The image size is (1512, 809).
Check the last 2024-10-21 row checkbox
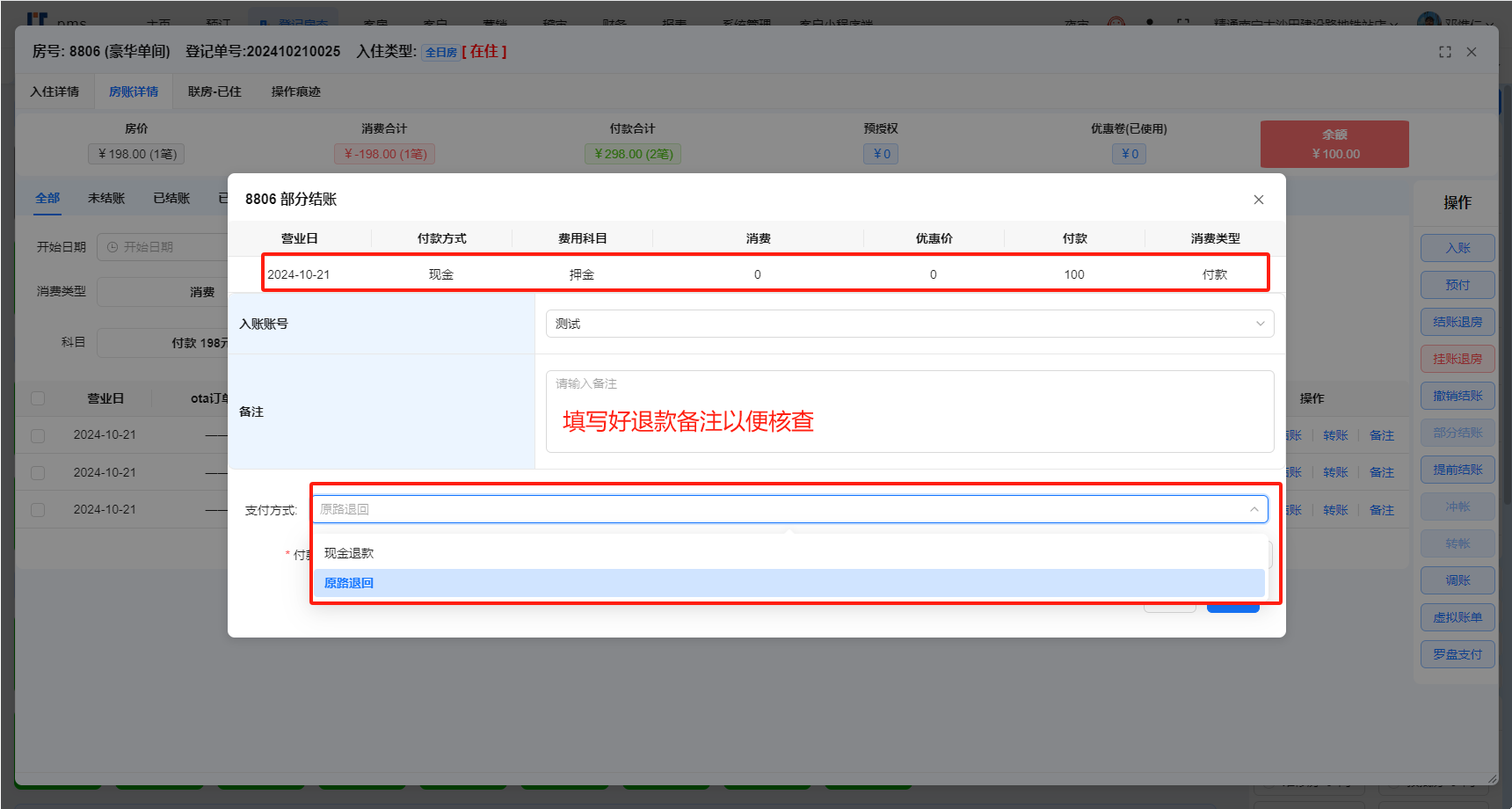click(38, 510)
